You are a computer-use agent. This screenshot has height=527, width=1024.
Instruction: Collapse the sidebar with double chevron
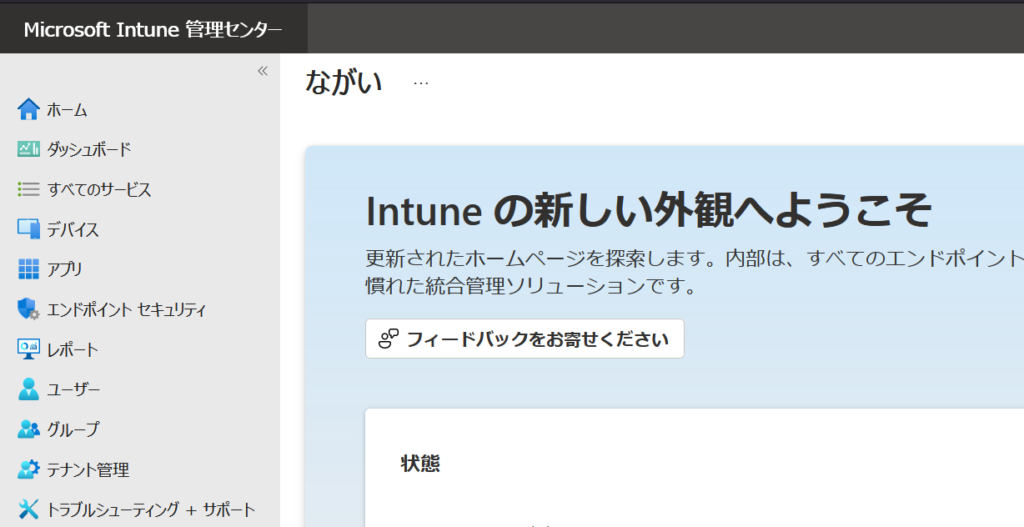click(x=263, y=71)
